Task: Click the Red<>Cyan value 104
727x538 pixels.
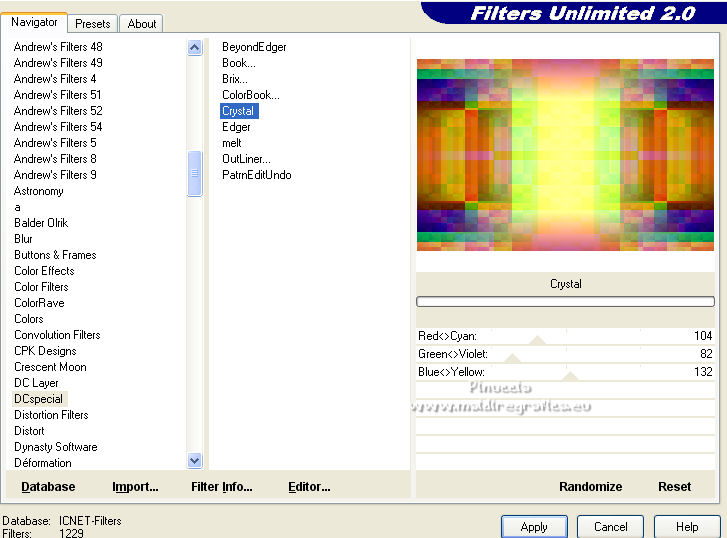Action: [x=703, y=336]
